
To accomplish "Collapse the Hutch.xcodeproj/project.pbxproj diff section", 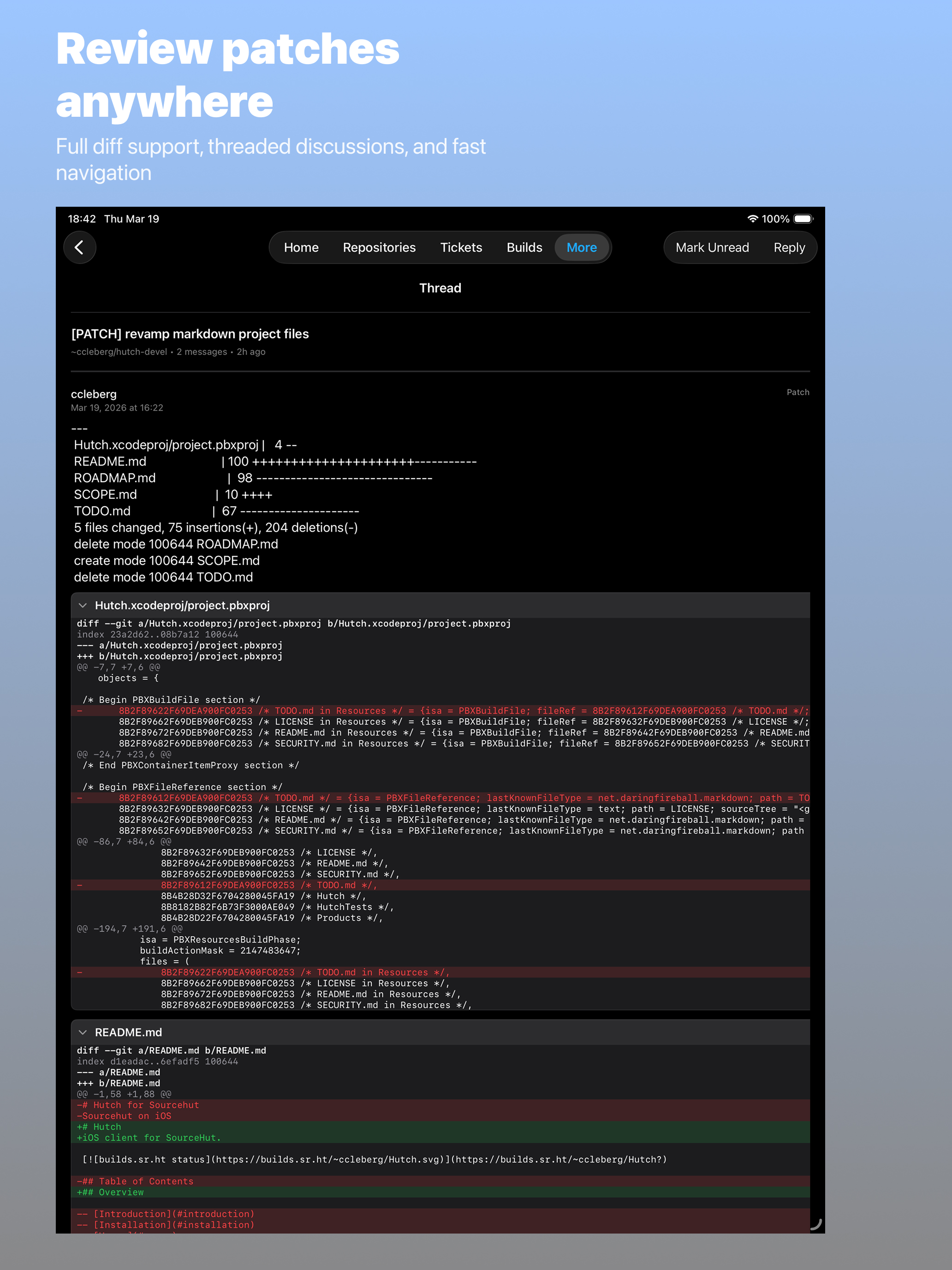I will point(83,606).
